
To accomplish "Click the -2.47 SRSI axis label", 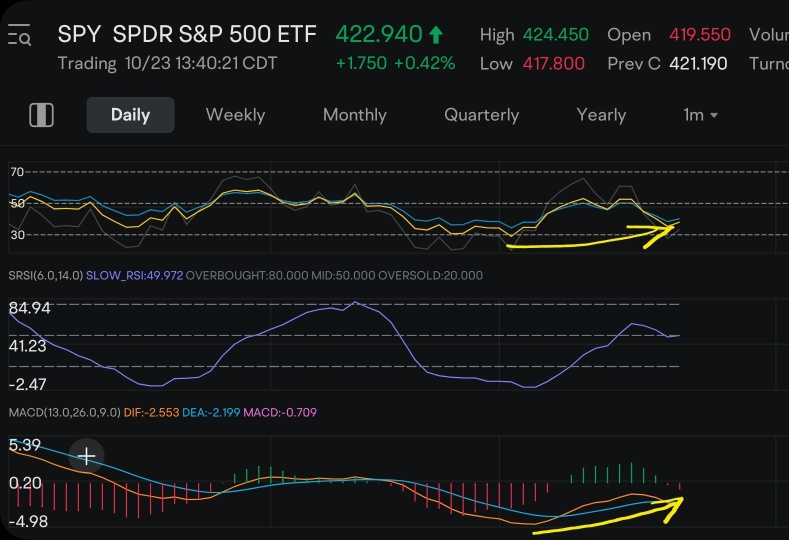I will pos(28,384).
